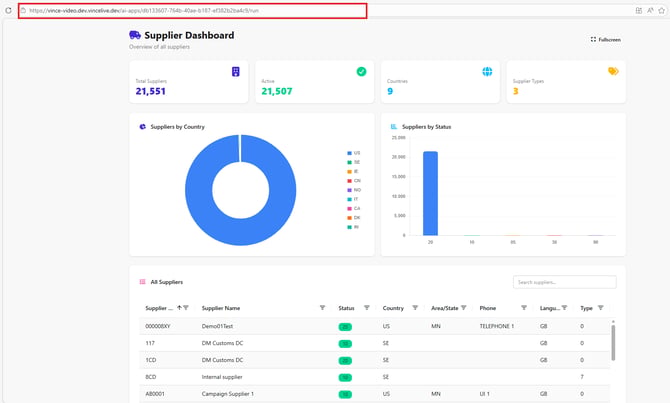This screenshot has width=670, height=403.
Task: Click the Active value 21,507
Action: [x=277, y=91]
